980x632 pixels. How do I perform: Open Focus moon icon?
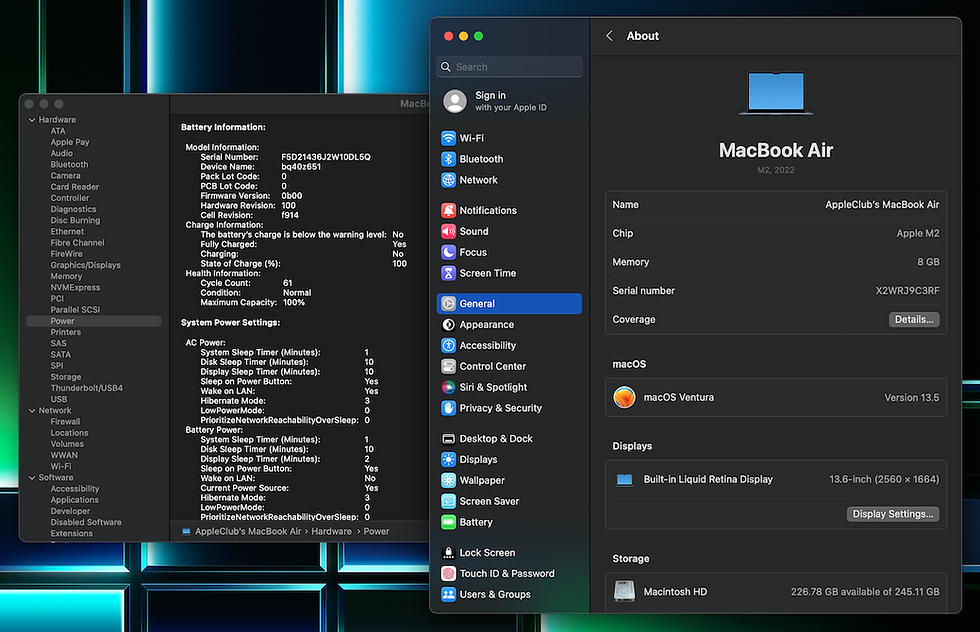448,253
